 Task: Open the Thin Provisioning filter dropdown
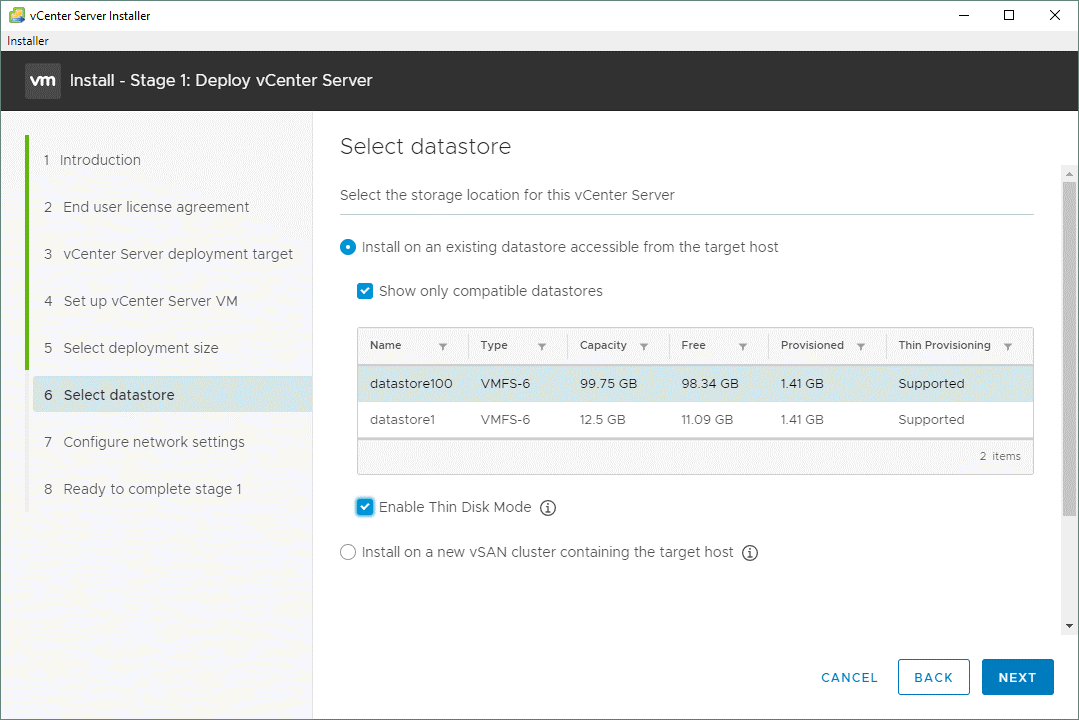point(1006,345)
